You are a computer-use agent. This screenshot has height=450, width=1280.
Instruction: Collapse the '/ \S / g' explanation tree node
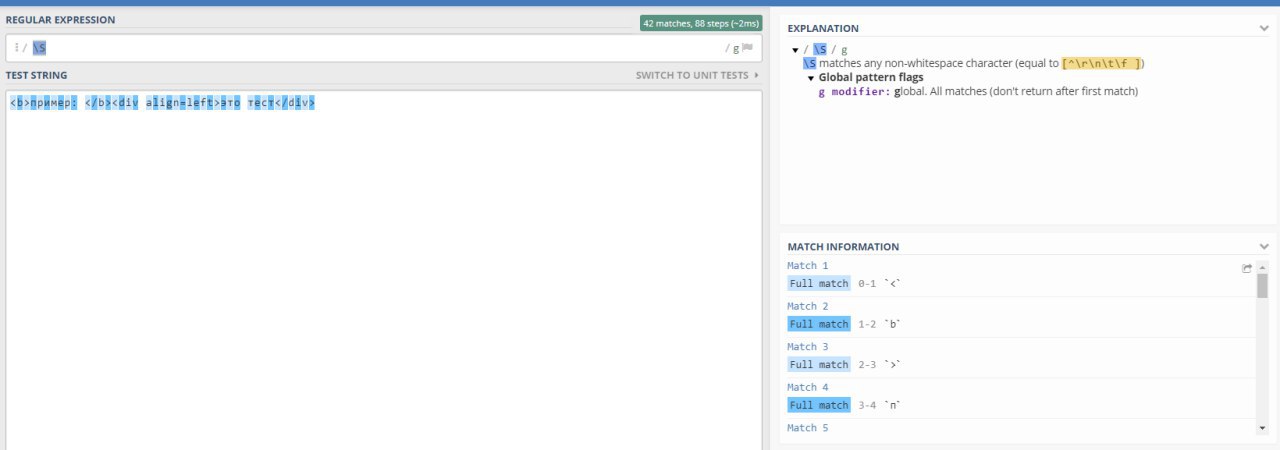[x=795, y=49]
